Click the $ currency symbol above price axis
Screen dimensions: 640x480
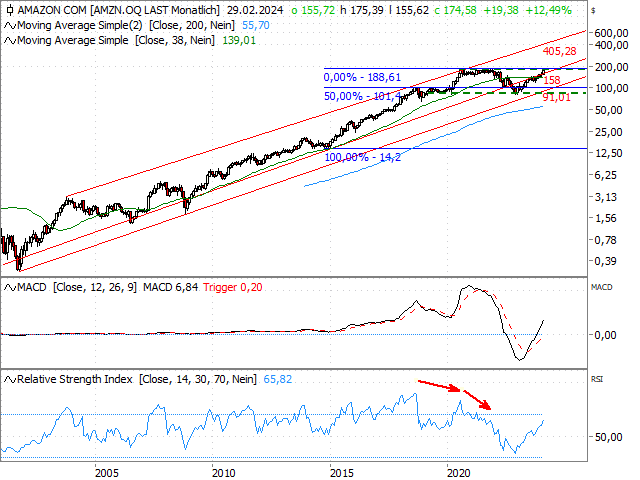tap(593, 10)
